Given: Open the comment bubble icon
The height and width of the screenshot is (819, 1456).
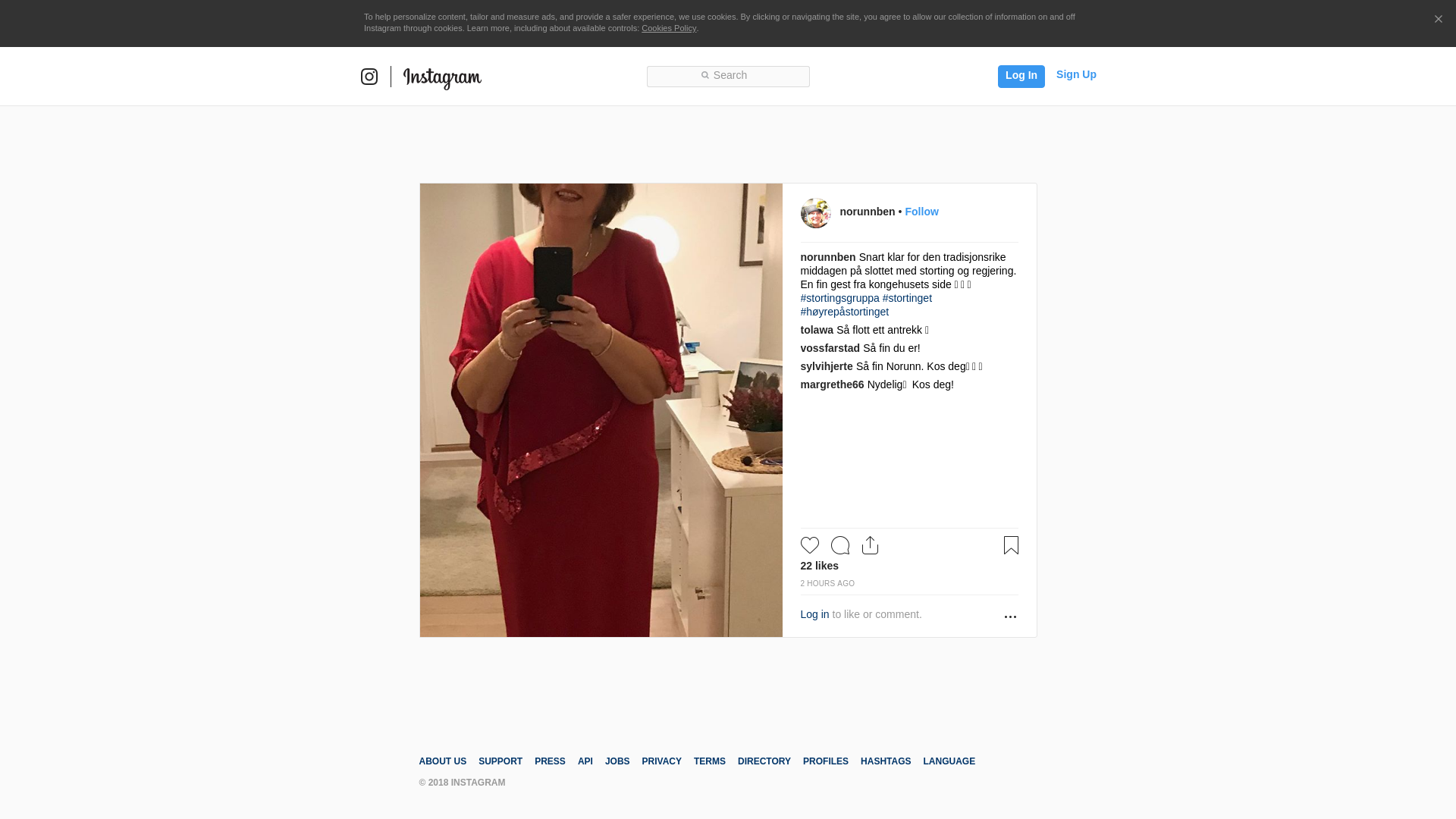Looking at the screenshot, I should 840,545.
